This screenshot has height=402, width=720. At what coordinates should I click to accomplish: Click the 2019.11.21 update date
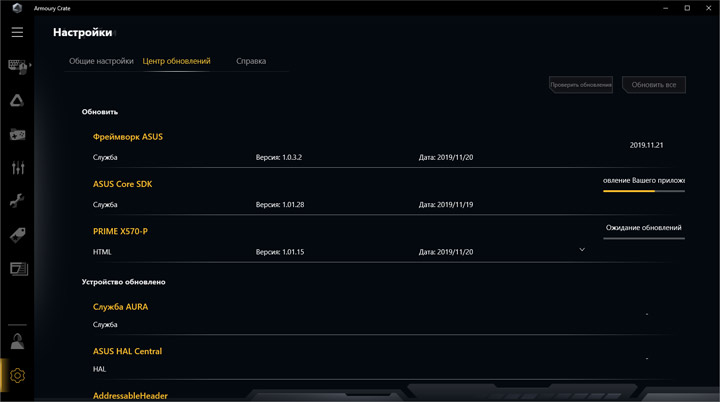646,145
